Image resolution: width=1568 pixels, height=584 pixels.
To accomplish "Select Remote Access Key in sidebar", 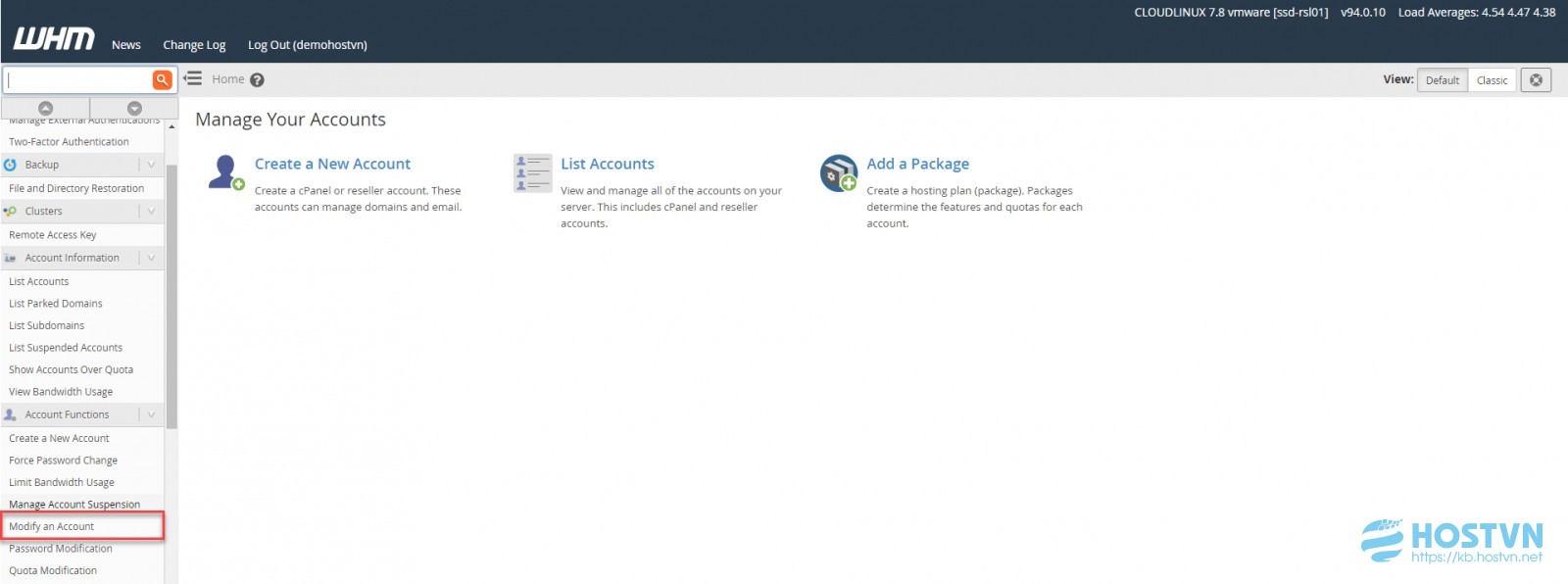I will point(53,235).
